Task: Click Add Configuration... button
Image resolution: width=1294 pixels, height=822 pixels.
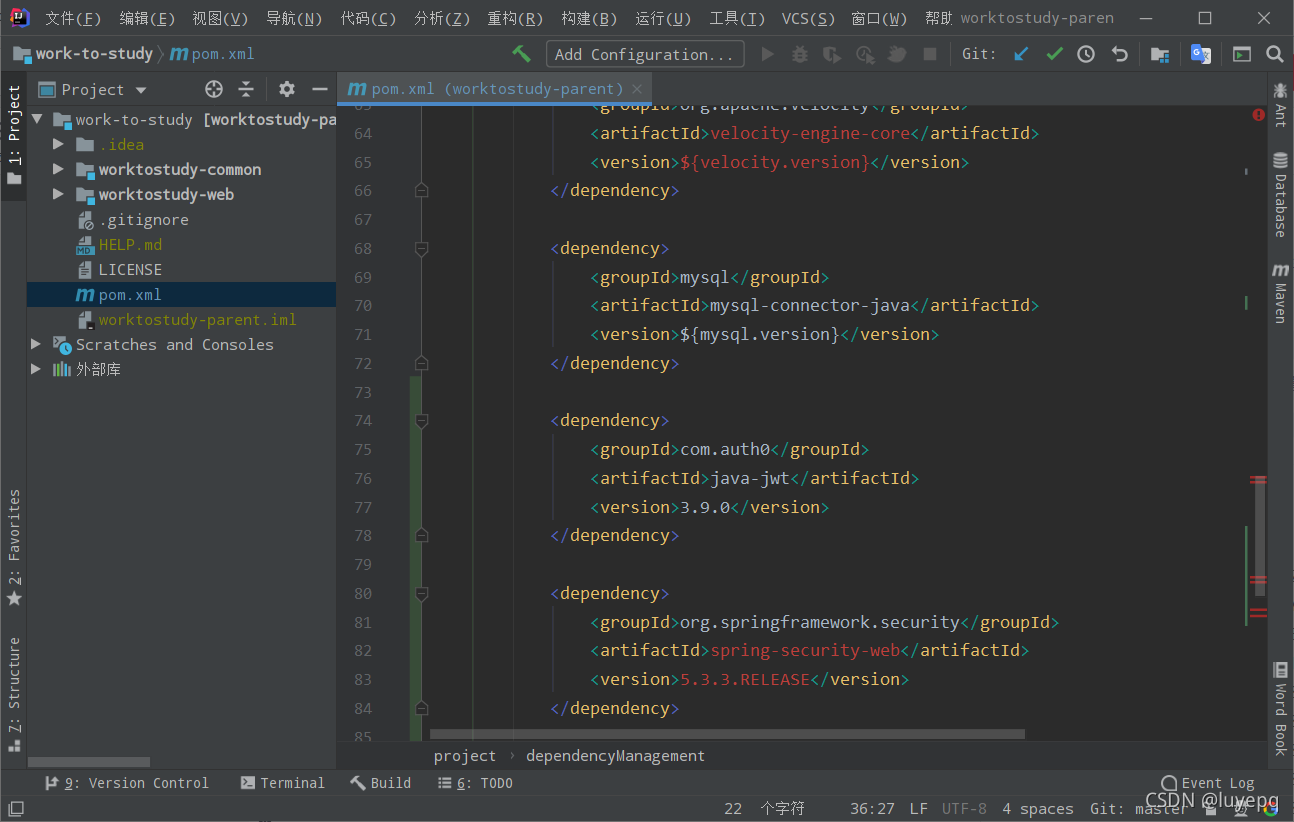Action: pyautogui.click(x=645, y=54)
